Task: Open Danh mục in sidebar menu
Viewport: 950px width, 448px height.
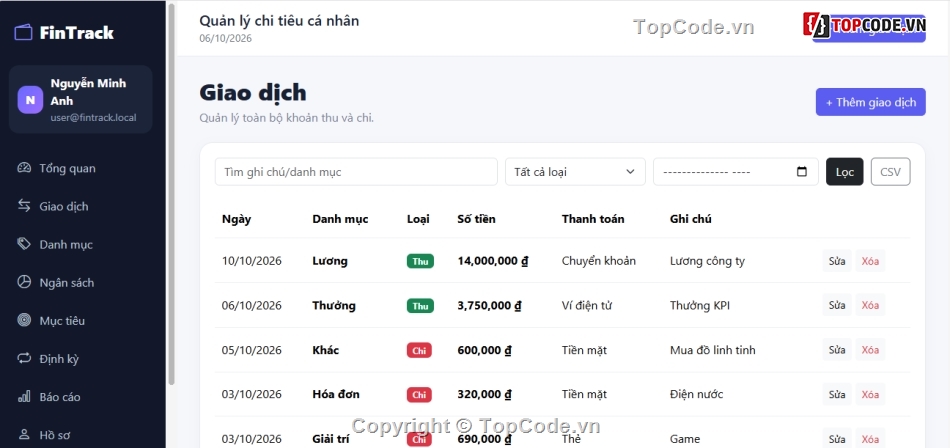Action: pyautogui.click(x=83, y=244)
